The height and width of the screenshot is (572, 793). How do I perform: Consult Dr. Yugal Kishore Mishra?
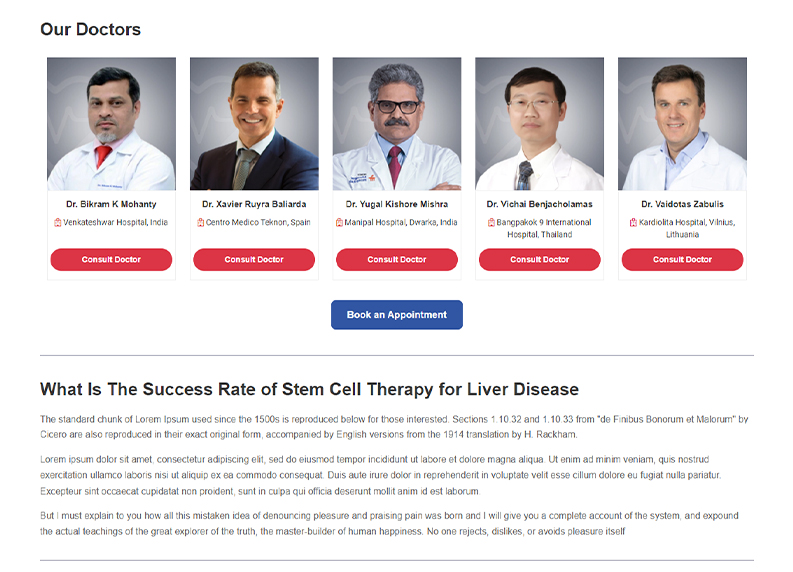pos(397,260)
